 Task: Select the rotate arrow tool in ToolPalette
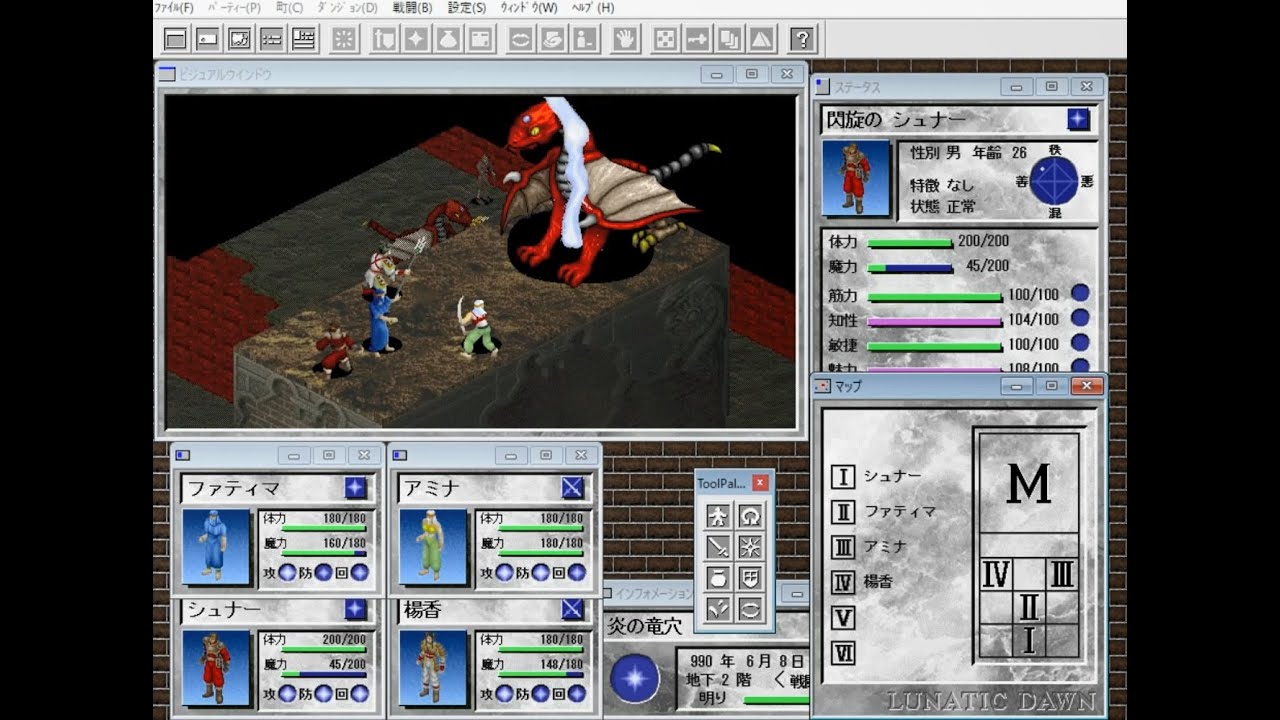(x=751, y=516)
